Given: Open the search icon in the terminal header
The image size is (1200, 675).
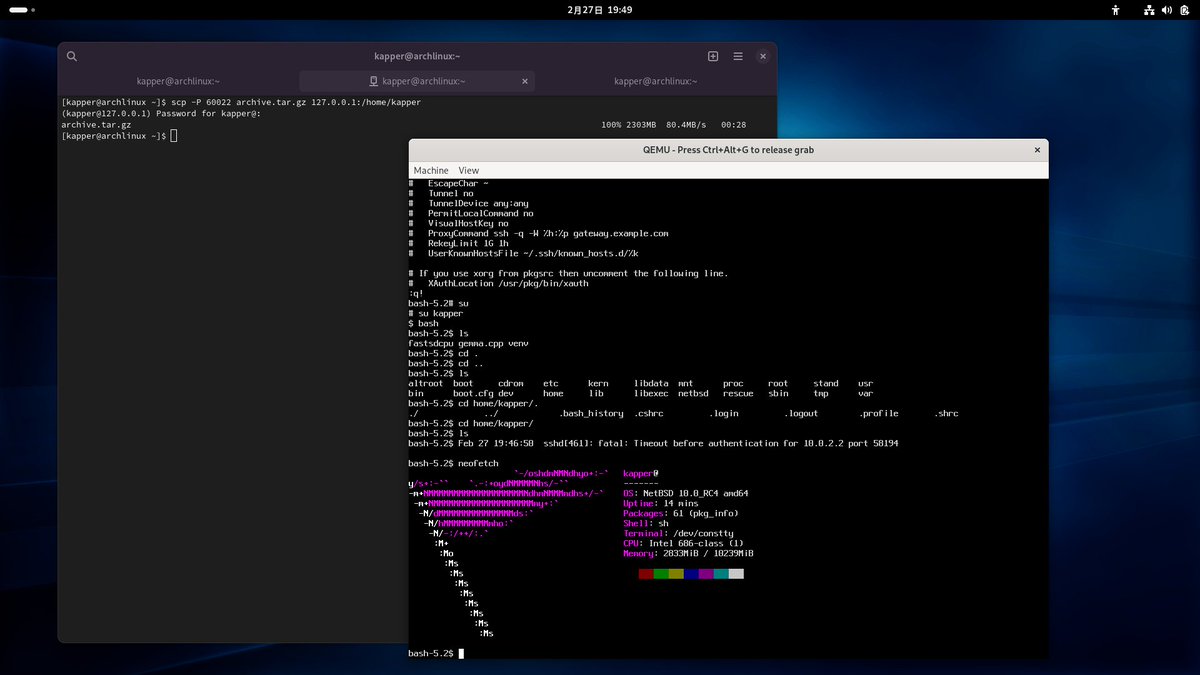Looking at the screenshot, I should 71,56.
